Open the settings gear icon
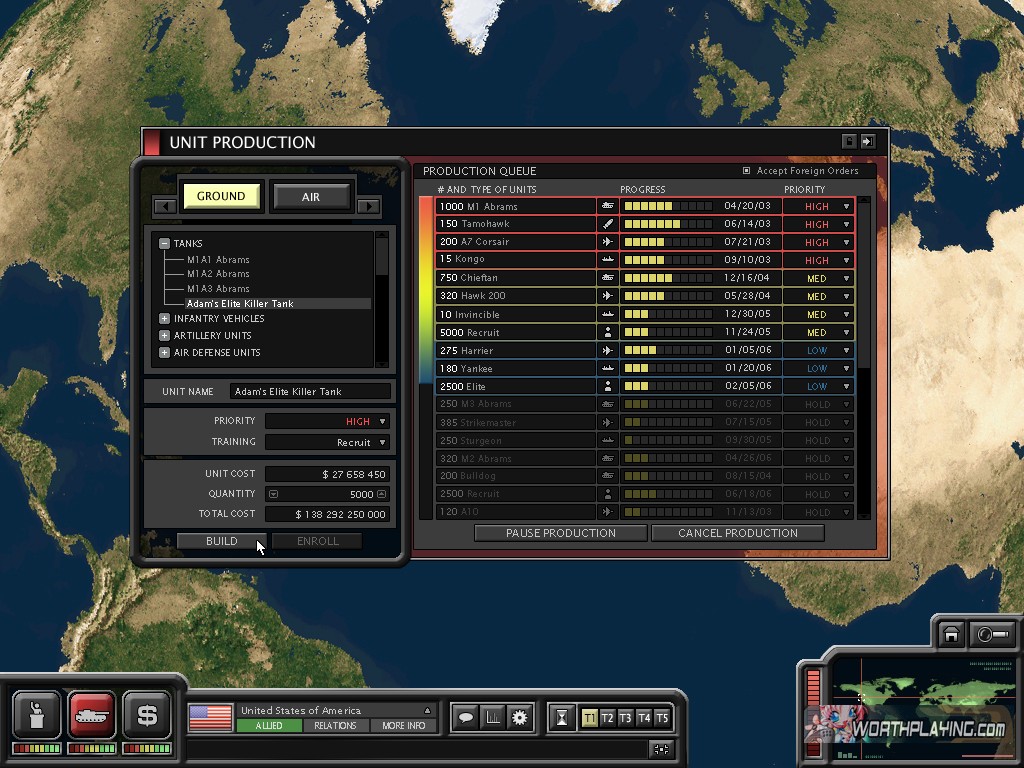This screenshot has height=768, width=1024. click(x=518, y=717)
